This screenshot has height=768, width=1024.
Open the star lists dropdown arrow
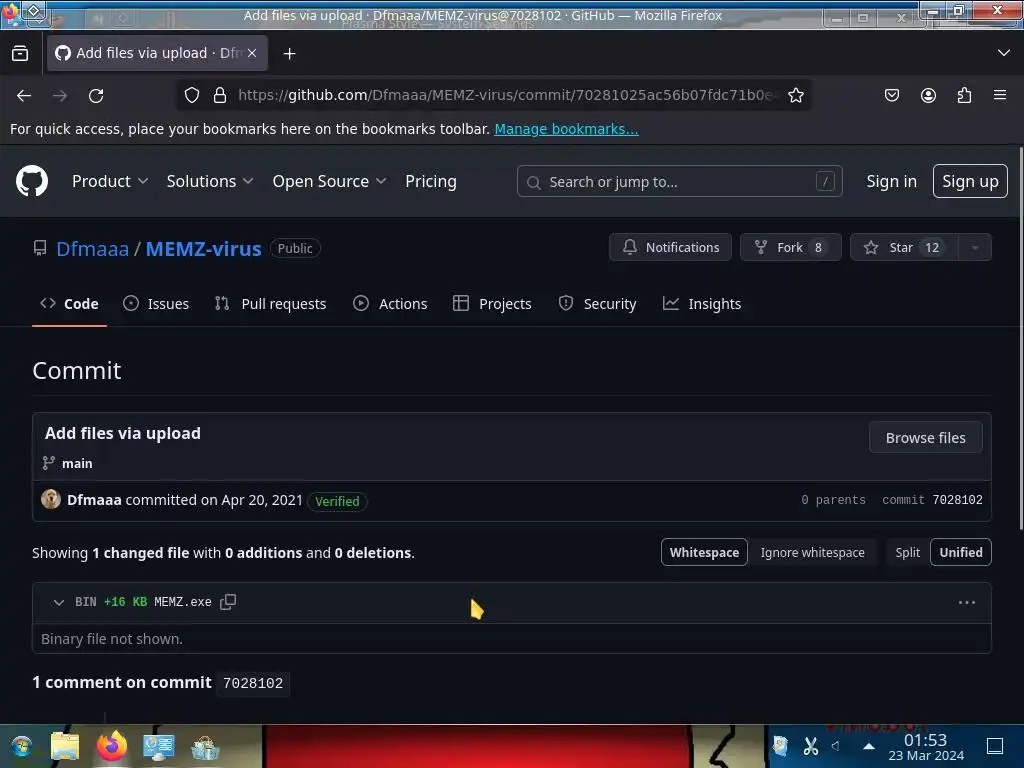point(974,248)
